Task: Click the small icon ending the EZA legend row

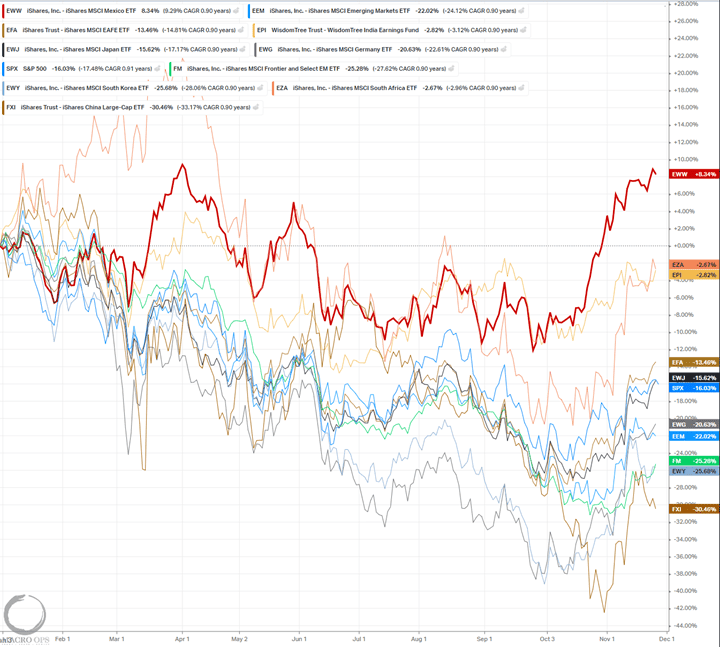Action: coord(522,88)
